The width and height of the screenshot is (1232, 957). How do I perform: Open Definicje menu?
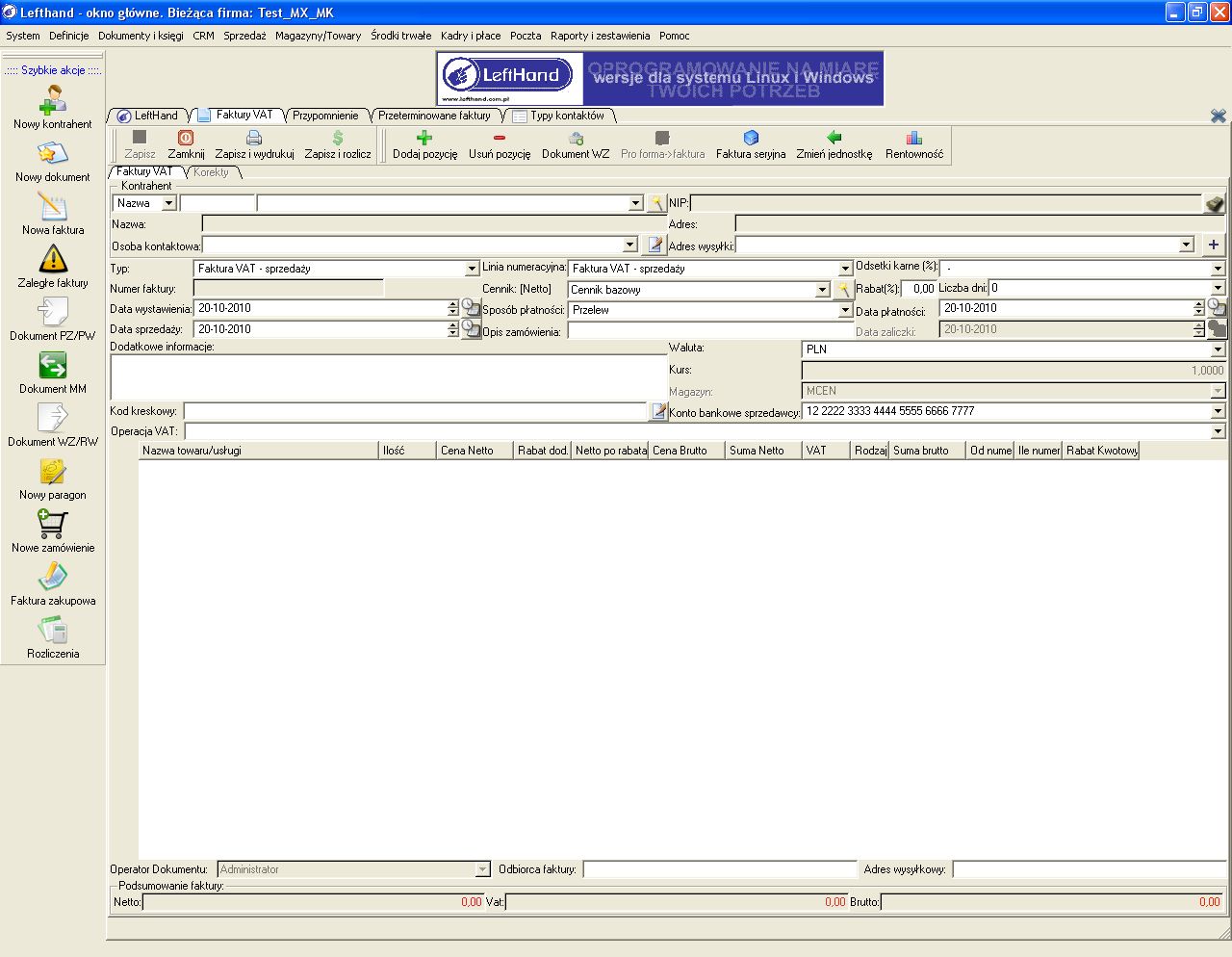click(x=69, y=36)
